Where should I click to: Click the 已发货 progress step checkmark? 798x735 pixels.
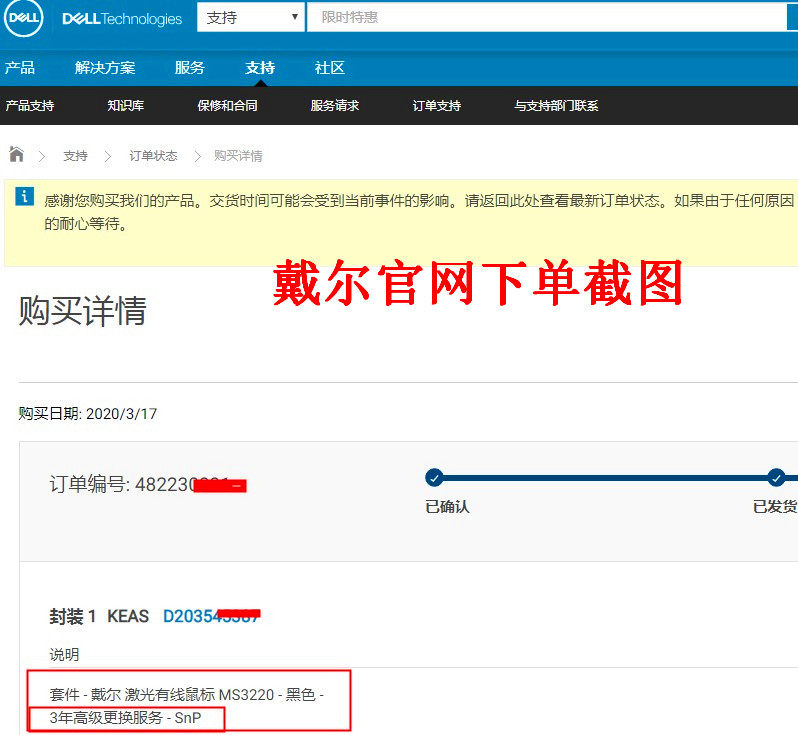coord(776,477)
